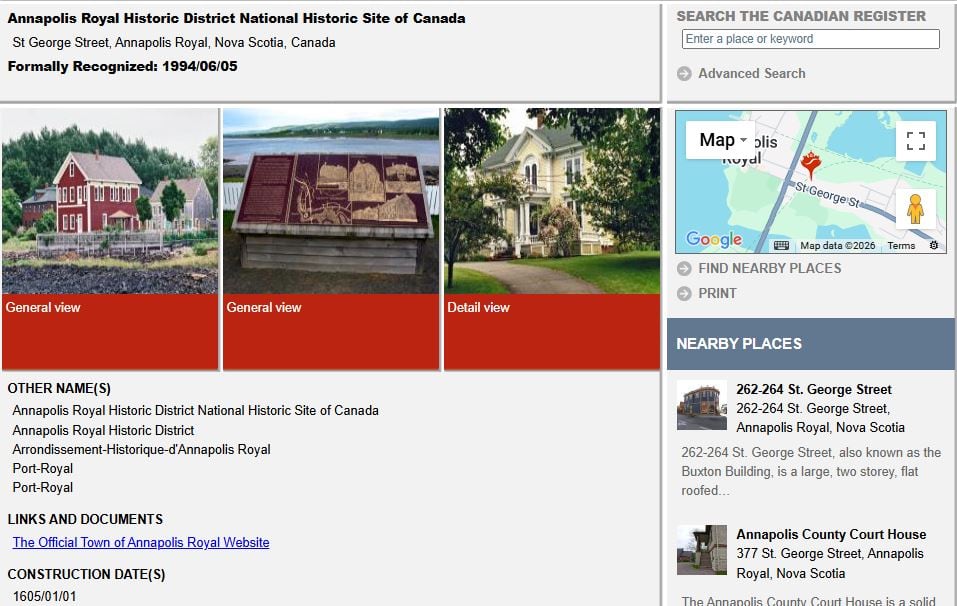Screen dimensions: 957x606
Task: View Google Maps Terms
Action: point(900,245)
